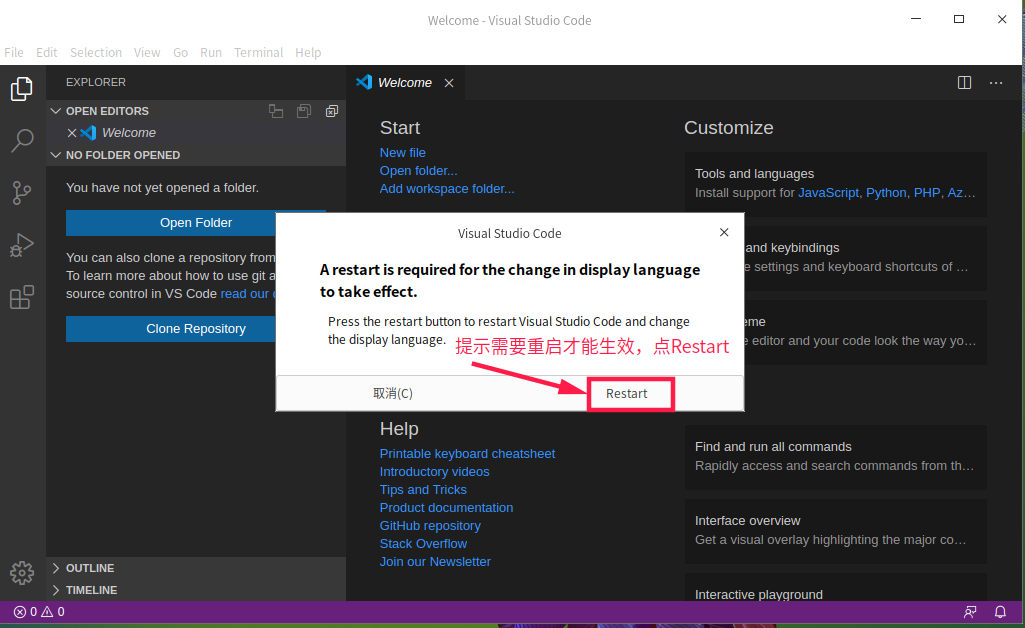
Task: Open the Manage gear menu
Action: point(21,573)
